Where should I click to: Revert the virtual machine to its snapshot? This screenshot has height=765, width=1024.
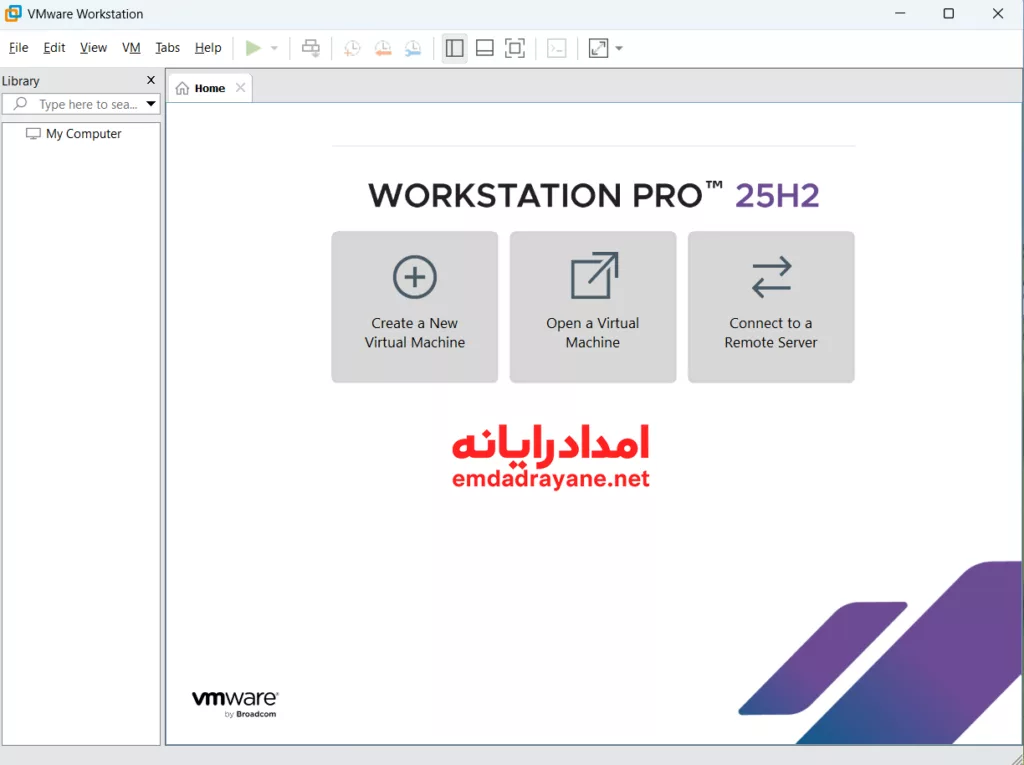tap(383, 47)
